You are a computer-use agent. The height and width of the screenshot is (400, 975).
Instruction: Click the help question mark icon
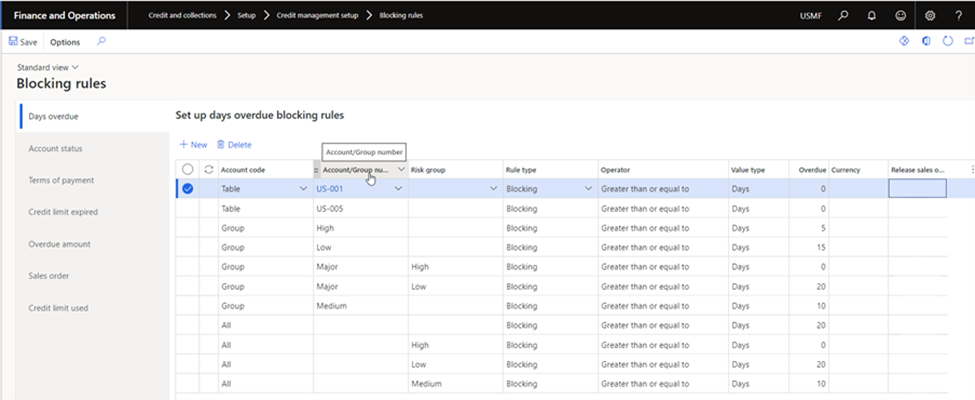point(958,16)
